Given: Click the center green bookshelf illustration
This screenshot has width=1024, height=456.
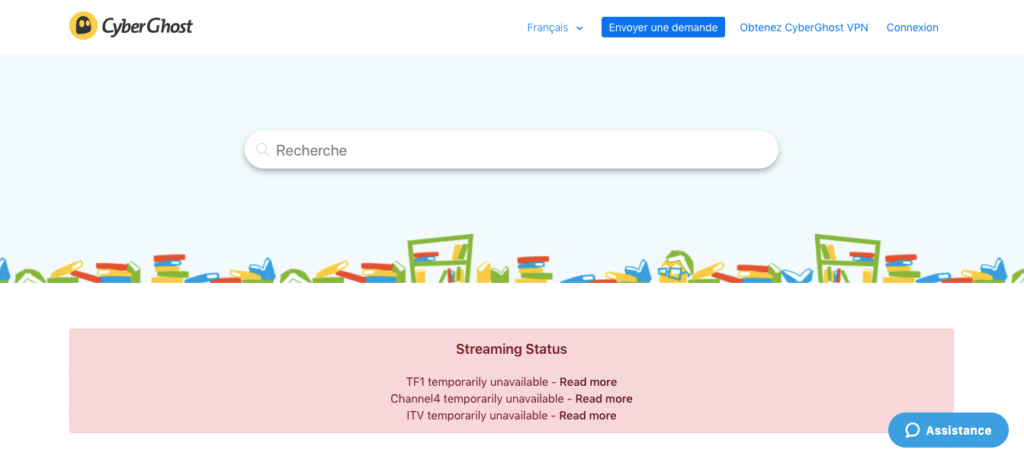Looking at the screenshot, I should [441, 259].
